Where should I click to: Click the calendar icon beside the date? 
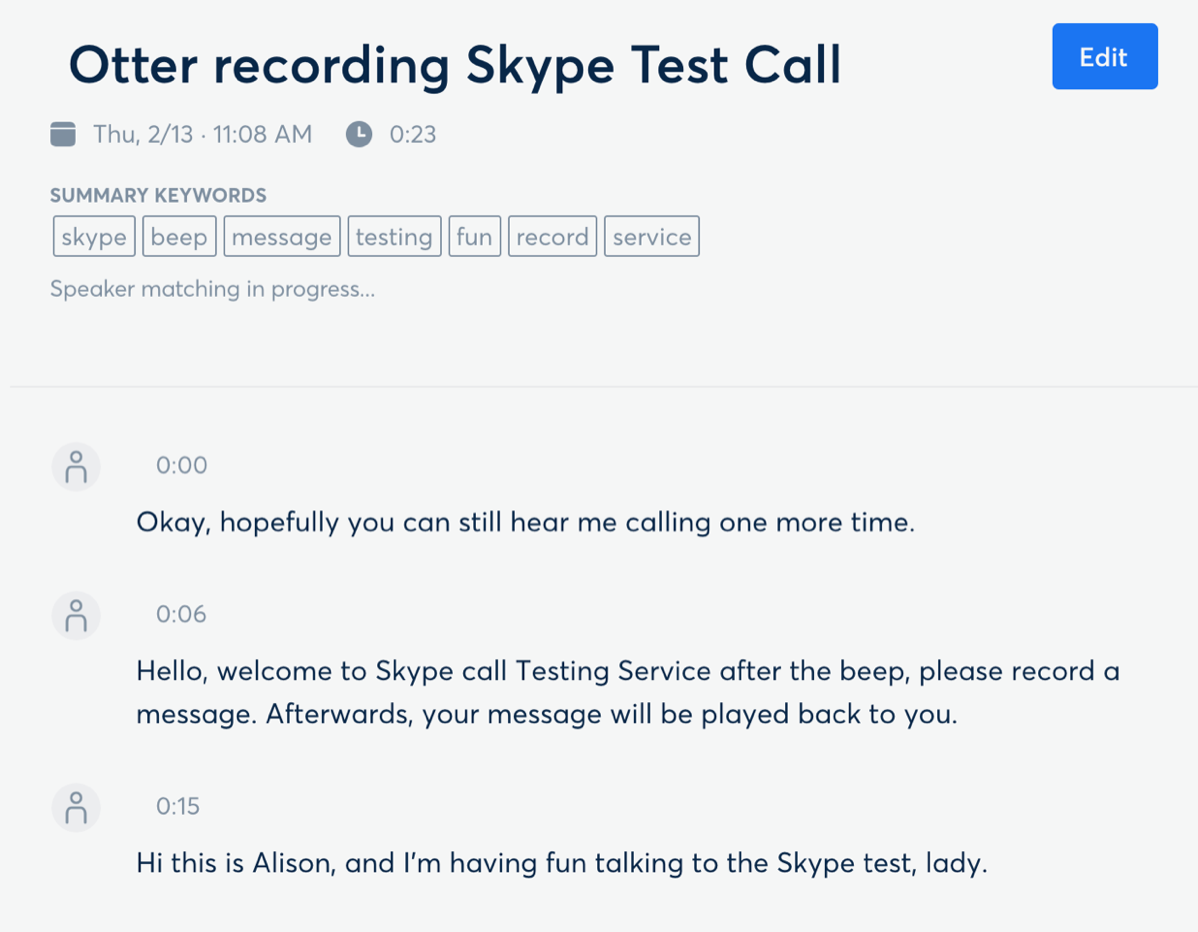63,134
